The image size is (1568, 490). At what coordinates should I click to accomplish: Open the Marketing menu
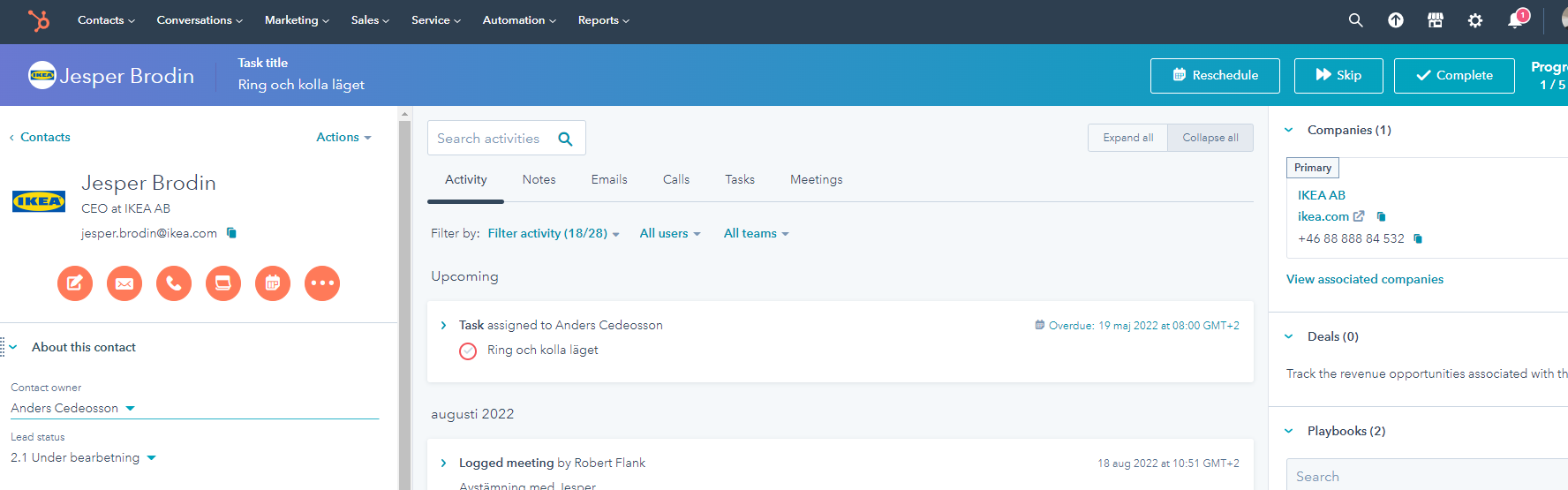[297, 20]
